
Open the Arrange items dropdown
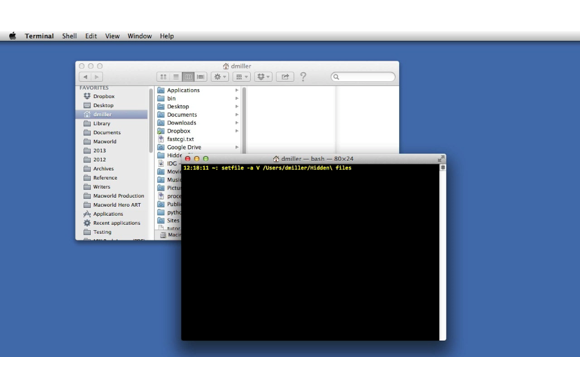pyautogui.click(x=242, y=77)
